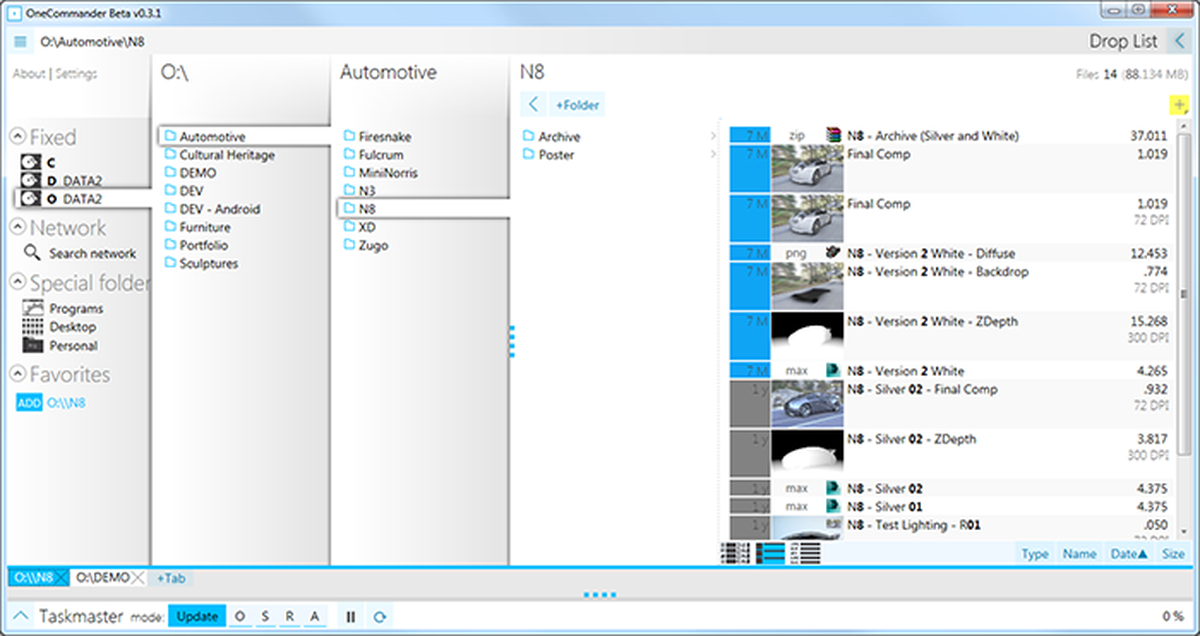This screenshot has width=1200, height=636.
Task: Click ADD under Favorites
Action: 30,403
